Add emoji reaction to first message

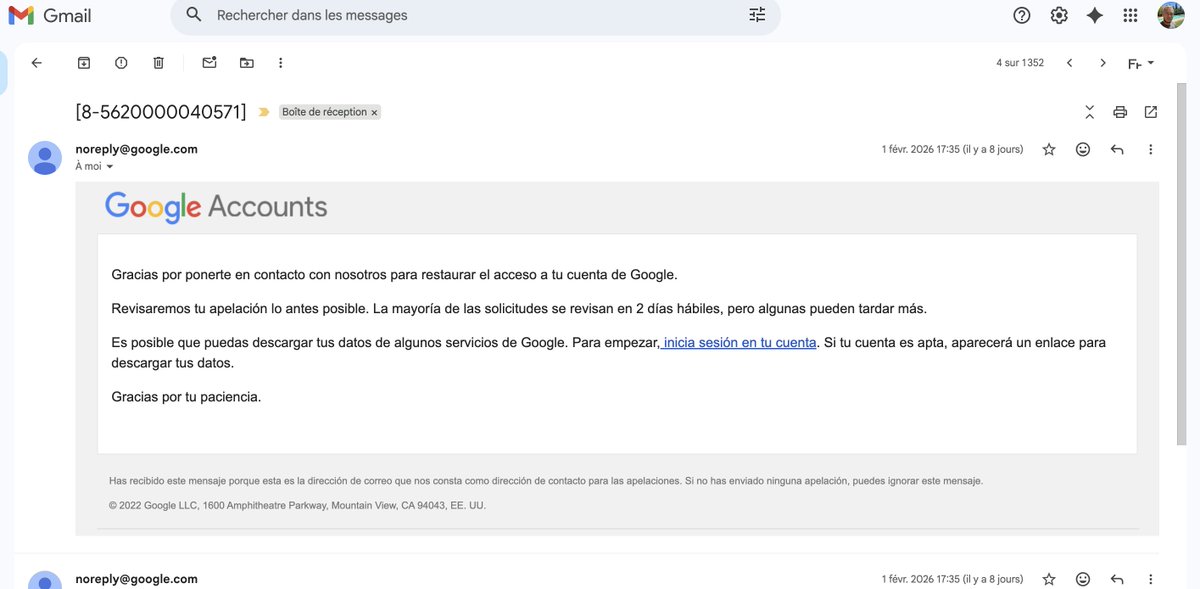click(x=1083, y=149)
